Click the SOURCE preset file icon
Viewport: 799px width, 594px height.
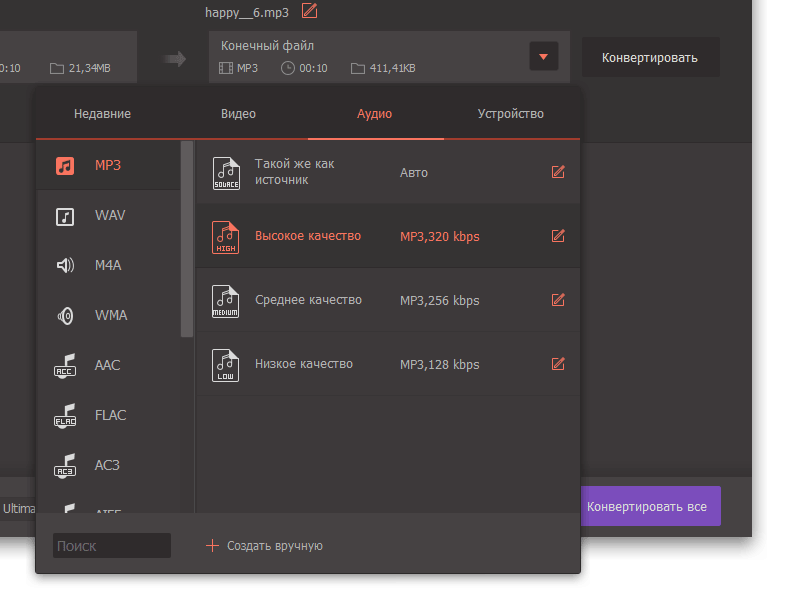click(226, 173)
